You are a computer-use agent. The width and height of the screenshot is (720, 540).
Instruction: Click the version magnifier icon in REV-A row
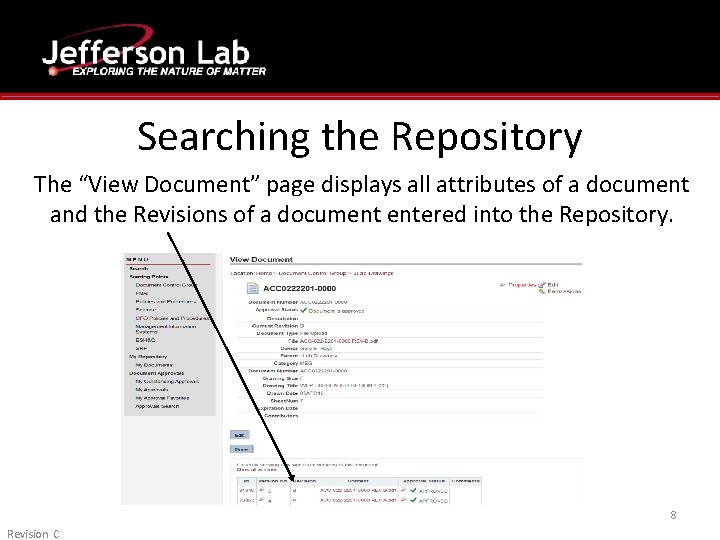click(262, 500)
